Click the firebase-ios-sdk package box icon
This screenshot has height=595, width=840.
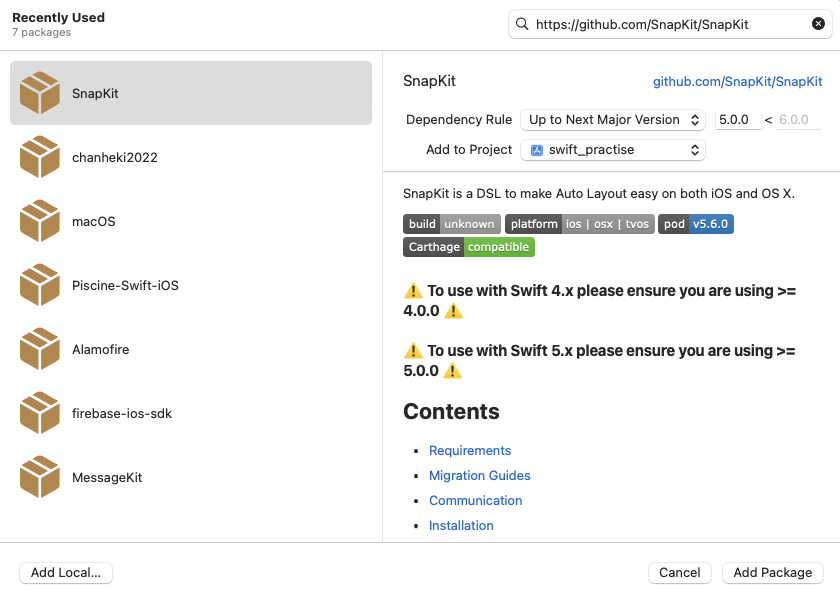click(40, 413)
